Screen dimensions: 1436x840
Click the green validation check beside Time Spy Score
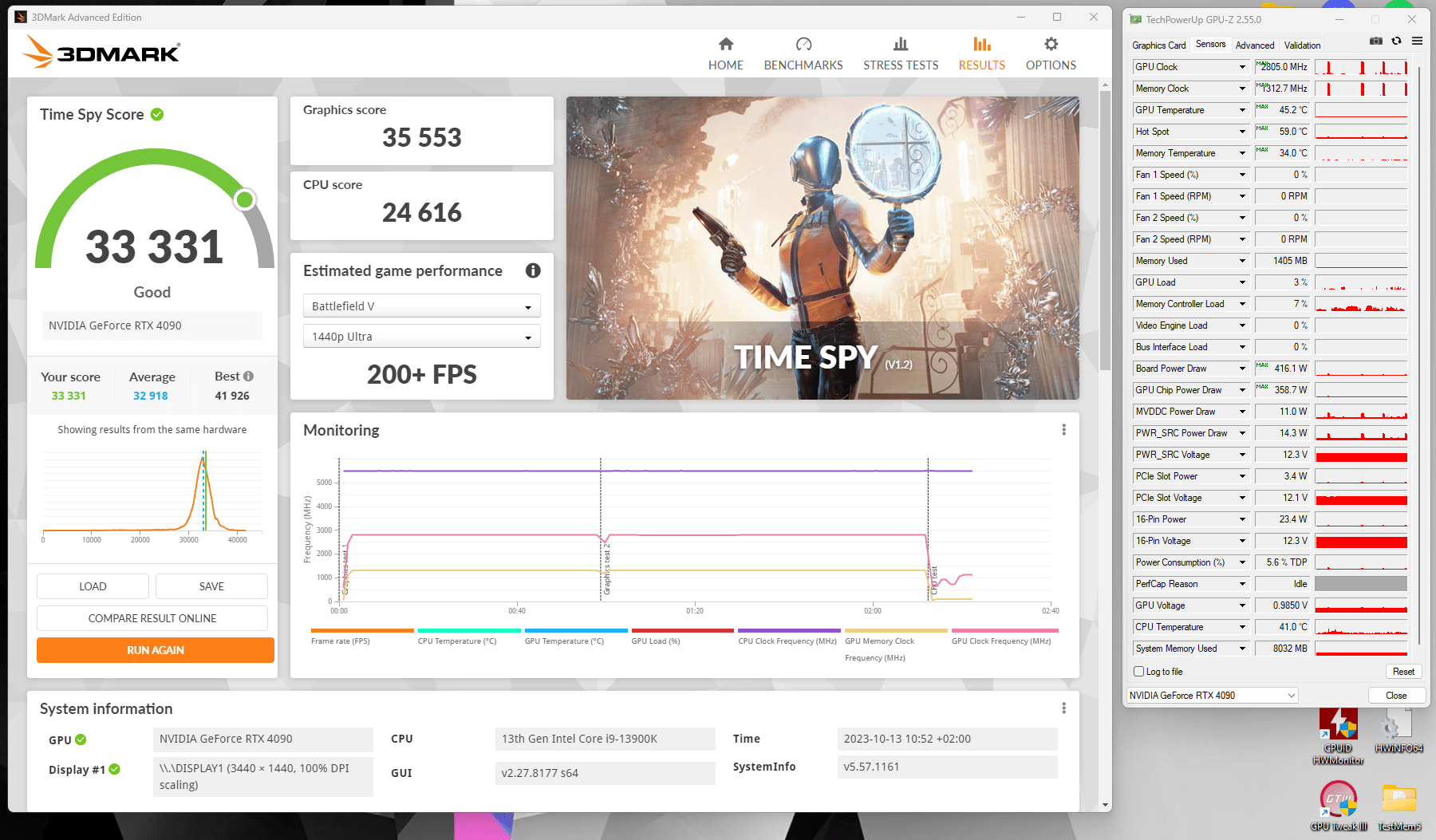coord(157,114)
